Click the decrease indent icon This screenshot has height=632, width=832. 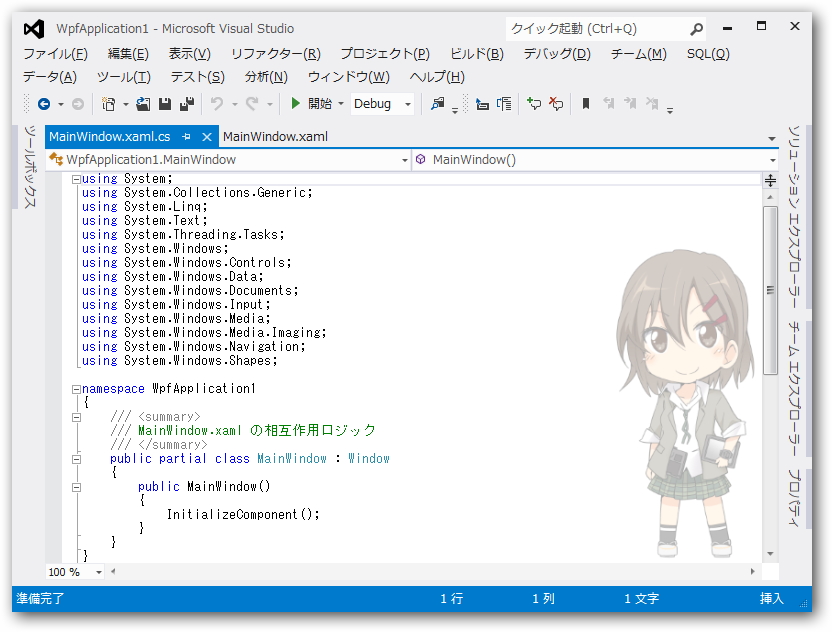(482, 104)
